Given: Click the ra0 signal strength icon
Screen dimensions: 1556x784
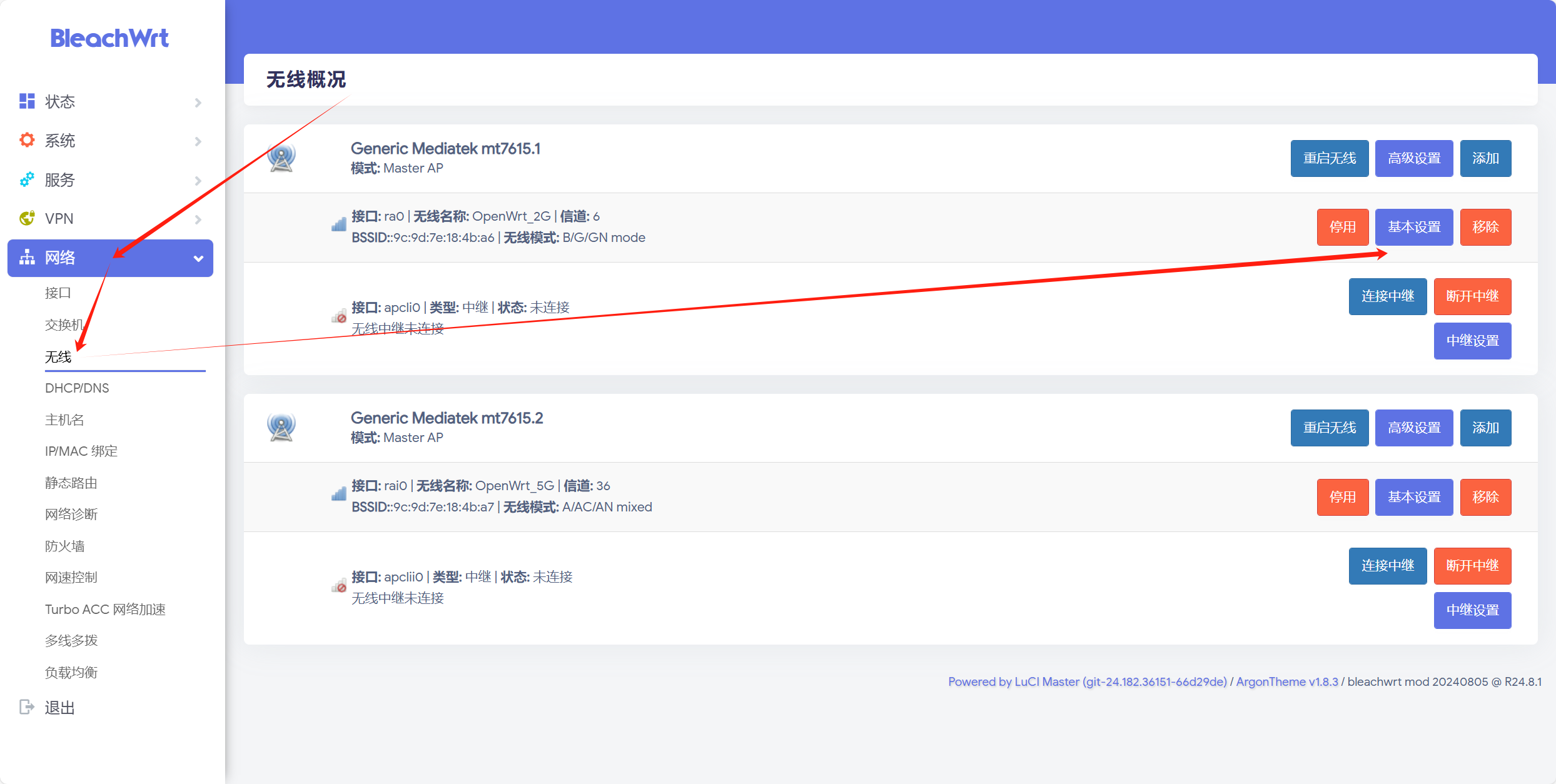Looking at the screenshot, I should 339,224.
